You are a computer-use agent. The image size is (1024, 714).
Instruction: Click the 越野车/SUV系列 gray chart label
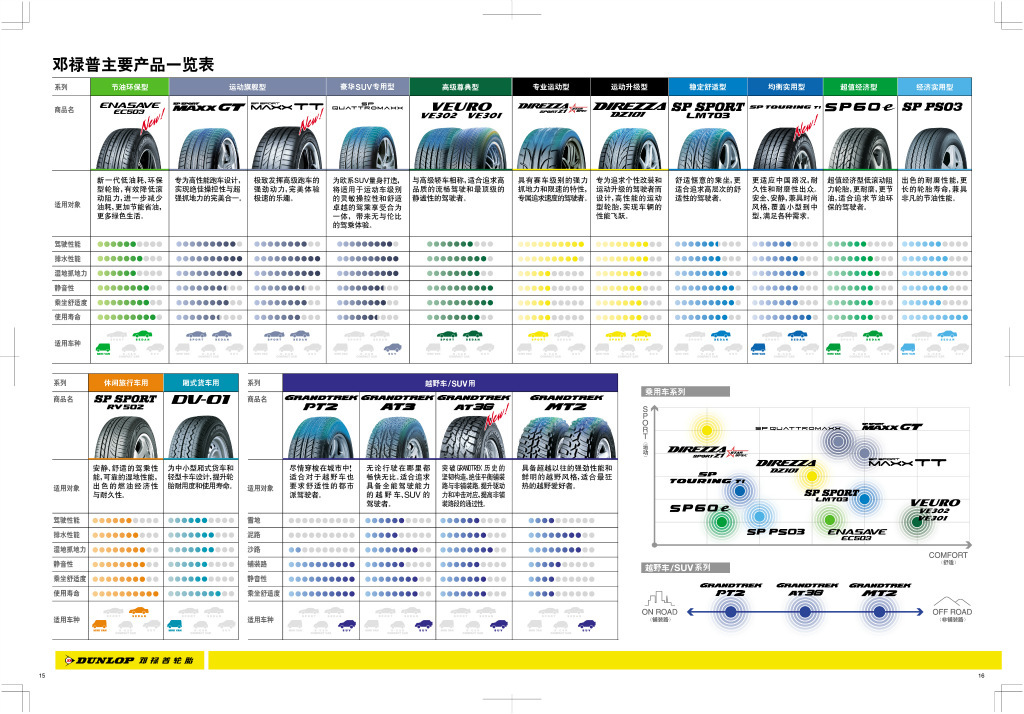tap(676, 567)
